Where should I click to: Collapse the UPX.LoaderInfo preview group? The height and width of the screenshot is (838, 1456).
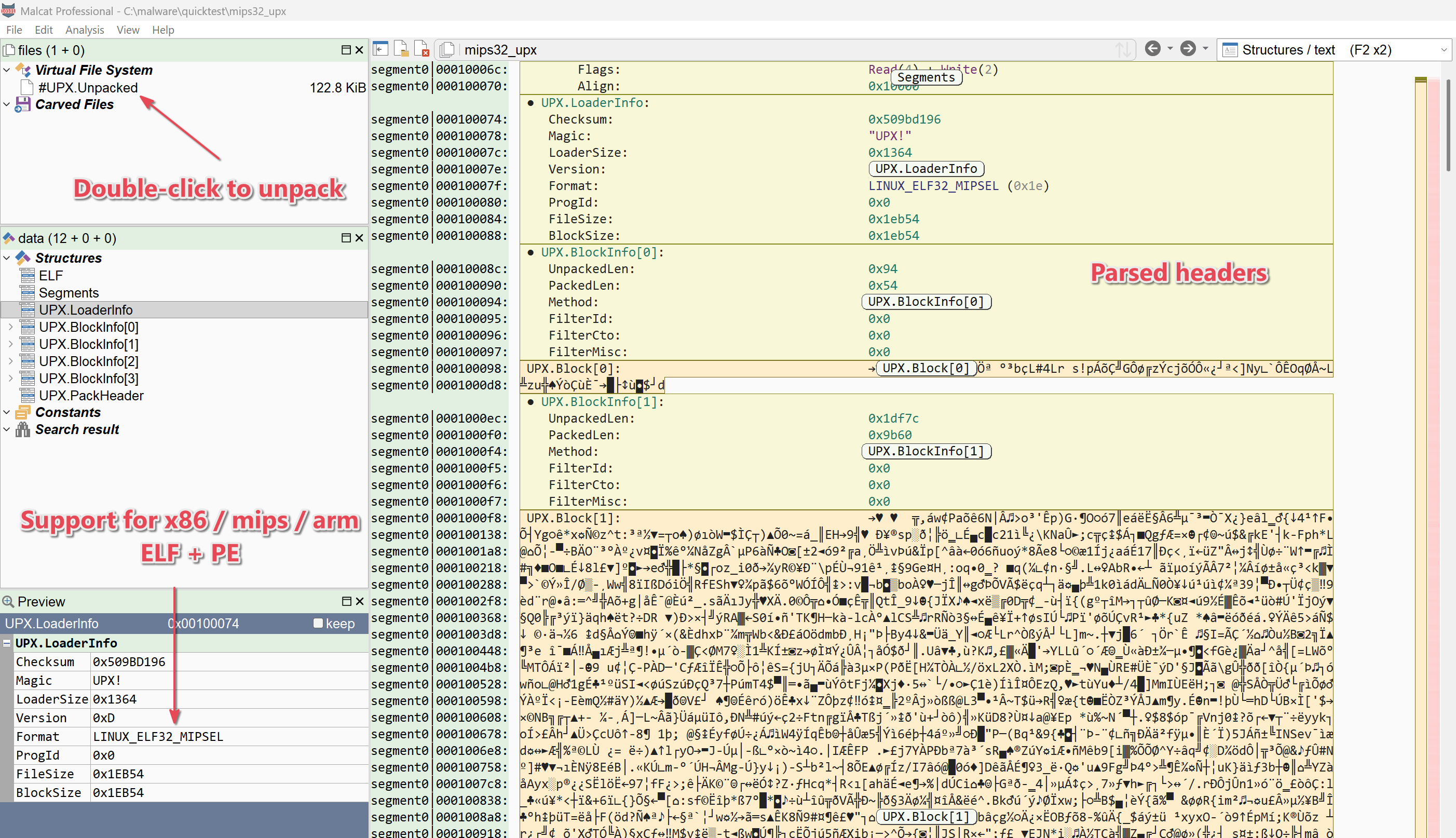[6, 643]
